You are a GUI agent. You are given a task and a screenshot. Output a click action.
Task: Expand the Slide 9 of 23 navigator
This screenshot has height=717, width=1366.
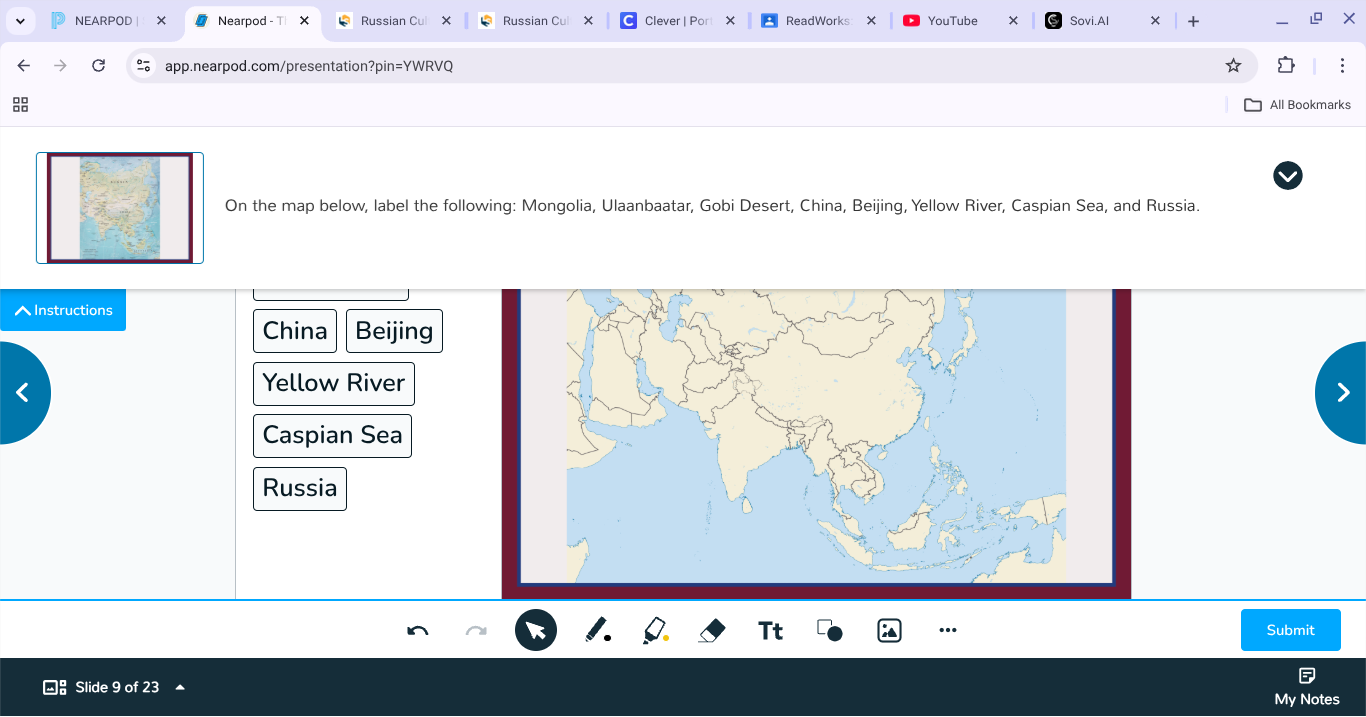pos(180,687)
